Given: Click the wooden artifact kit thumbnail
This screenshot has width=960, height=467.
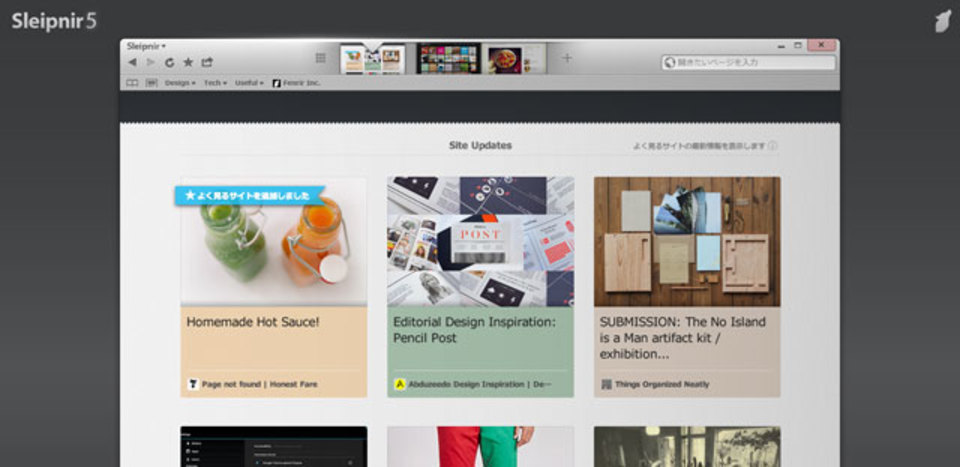Looking at the screenshot, I should [687, 242].
